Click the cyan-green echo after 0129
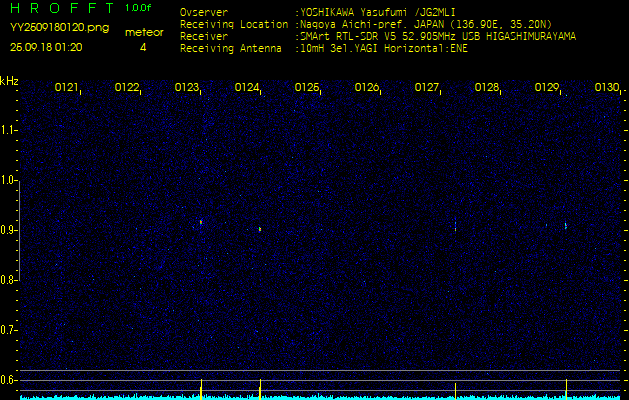 (x=566, y=226)
